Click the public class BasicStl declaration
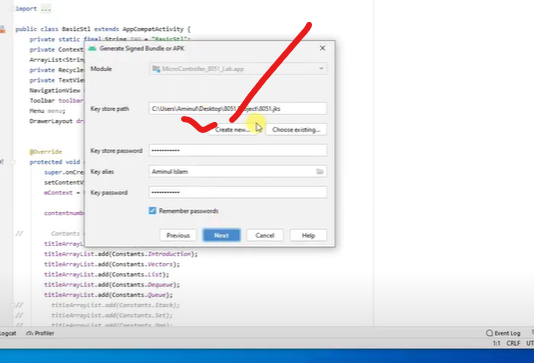The width and height of the screenshot is (534, 363). 103,29
